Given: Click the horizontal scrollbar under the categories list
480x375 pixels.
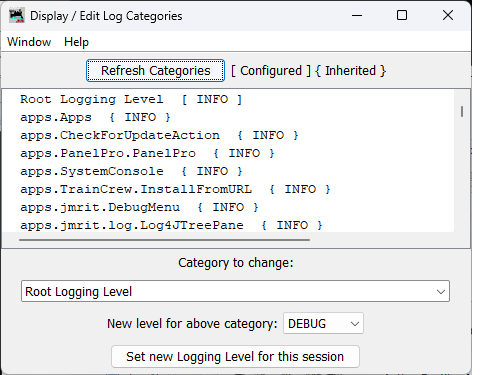Looking at the screenshot, I should (x=164, y=239).
